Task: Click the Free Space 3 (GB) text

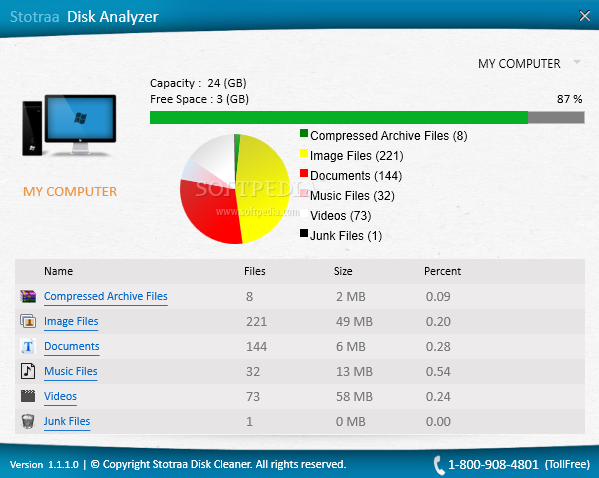Action: click(x=199, y=99)
